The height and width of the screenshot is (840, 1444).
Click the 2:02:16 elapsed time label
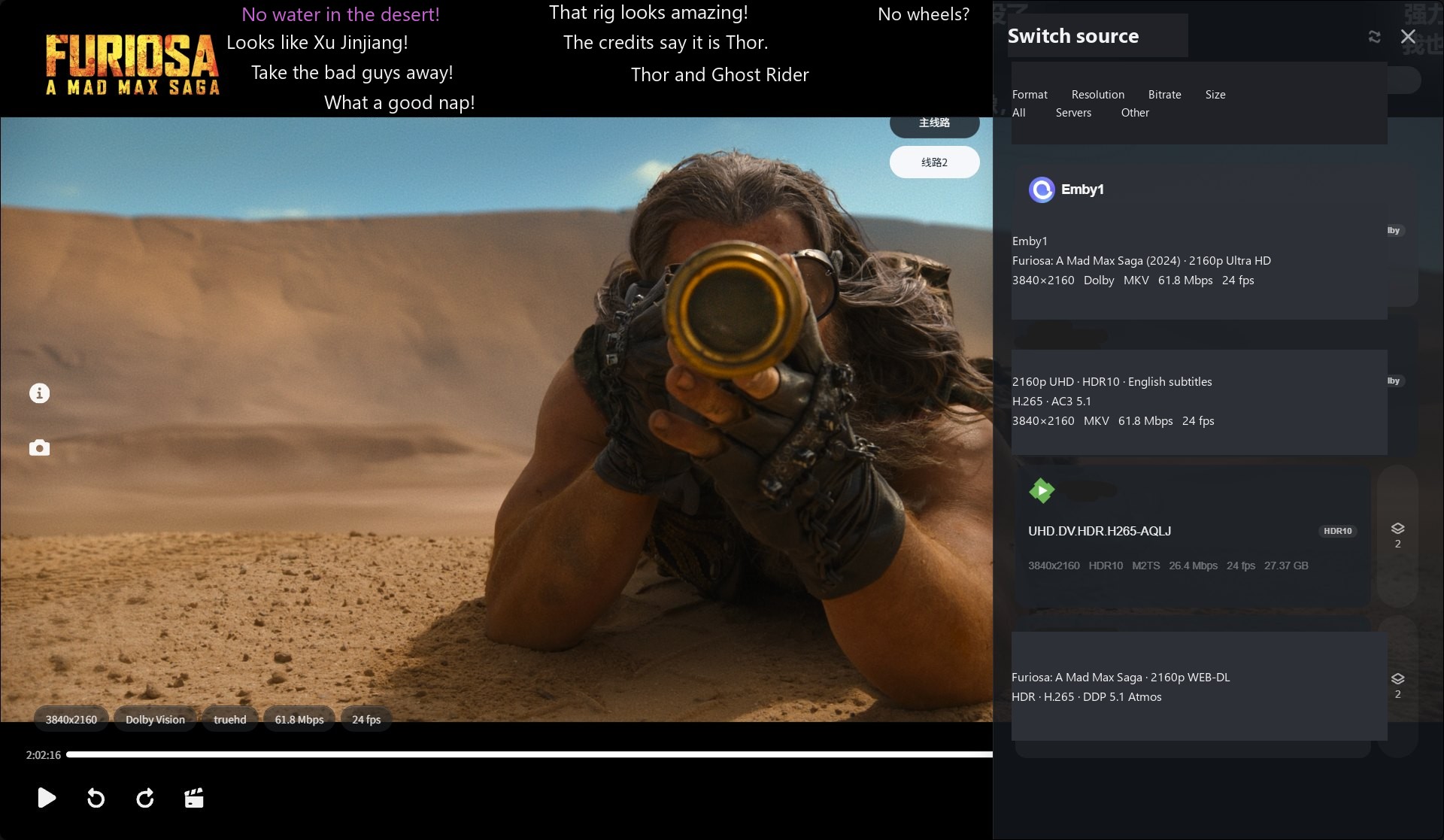[44, 755]
